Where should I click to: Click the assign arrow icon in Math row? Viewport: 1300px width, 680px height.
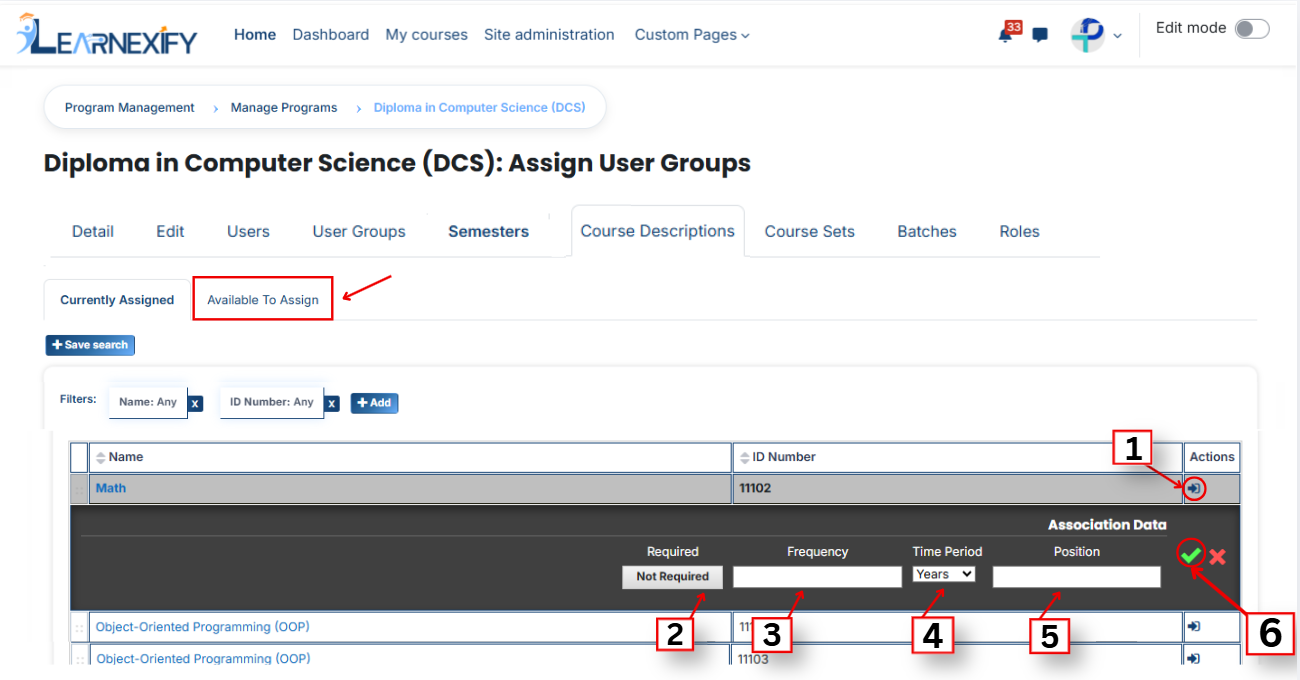point(1193,488)
